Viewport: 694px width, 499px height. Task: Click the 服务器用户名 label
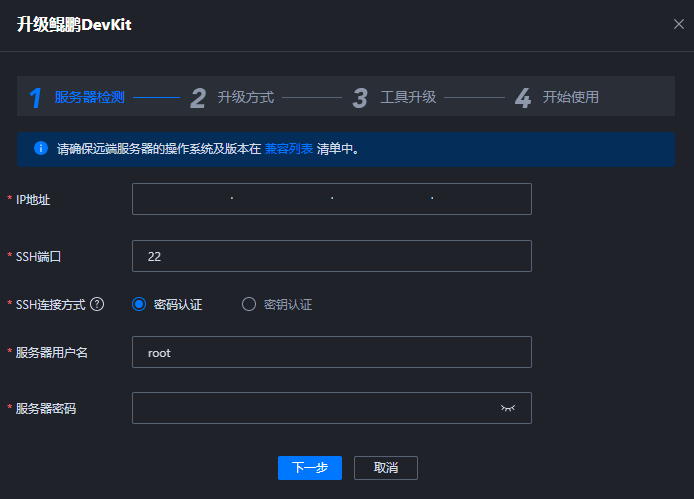tap(51, 352)
